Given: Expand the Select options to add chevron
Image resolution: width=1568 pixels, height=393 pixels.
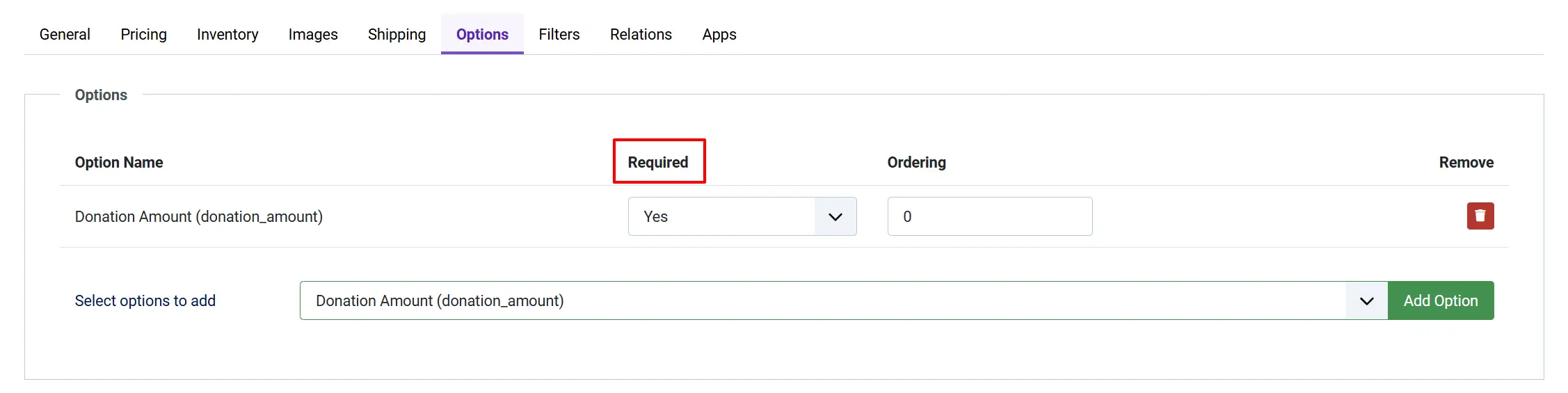Looking at the screenshot, I should pos(1366,300).
